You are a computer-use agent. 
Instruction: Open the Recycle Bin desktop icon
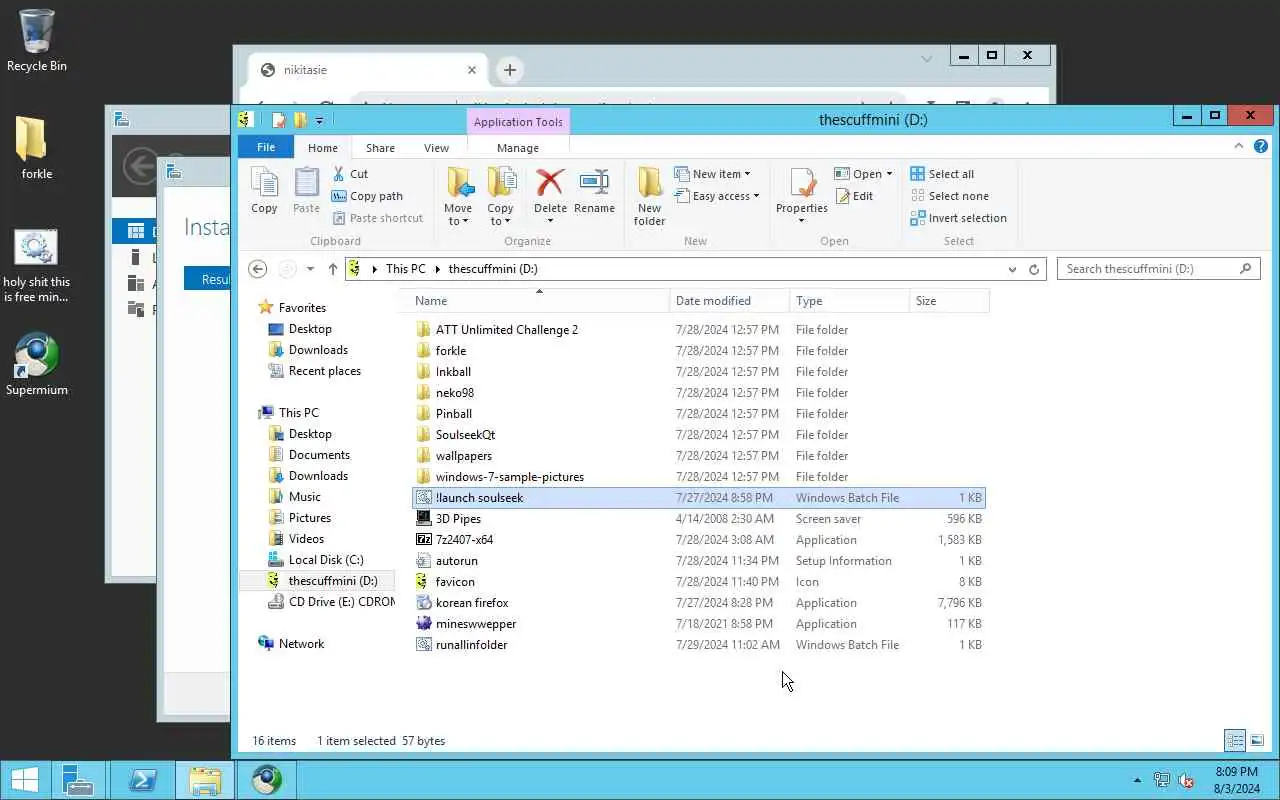[37, 41]
